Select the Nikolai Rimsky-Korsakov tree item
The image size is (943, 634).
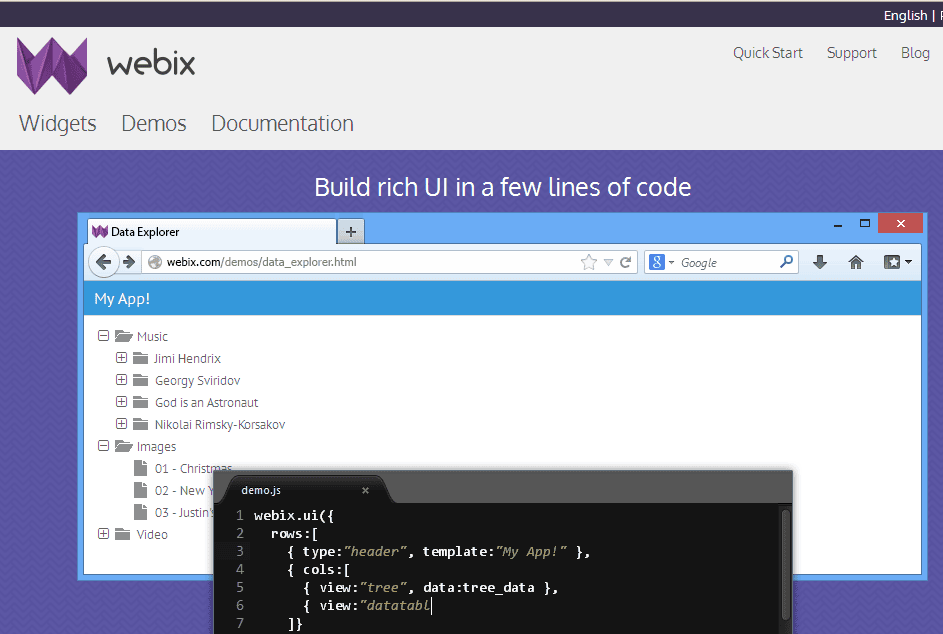(x=220, y=425)
